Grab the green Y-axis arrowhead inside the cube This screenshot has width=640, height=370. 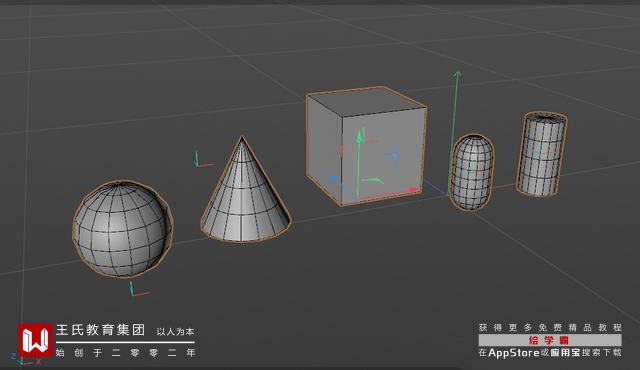359,136
